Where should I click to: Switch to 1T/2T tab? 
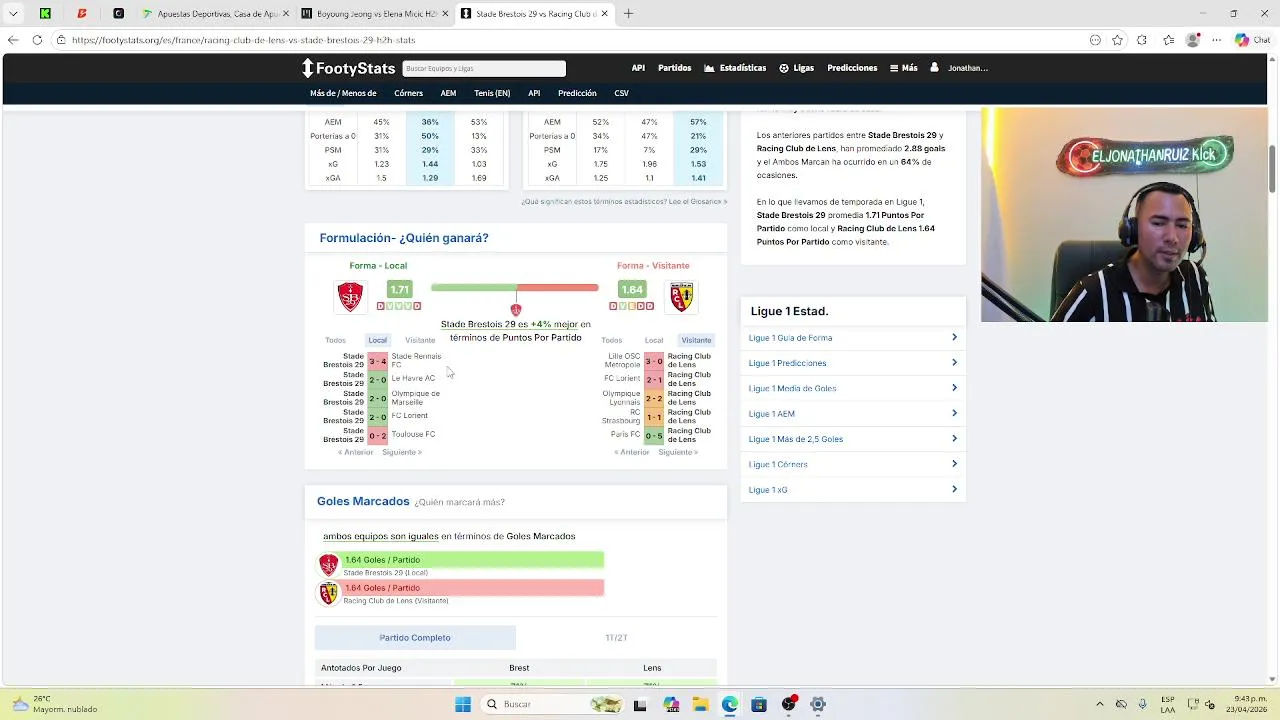pyautogui.click(x=616, y=637)
